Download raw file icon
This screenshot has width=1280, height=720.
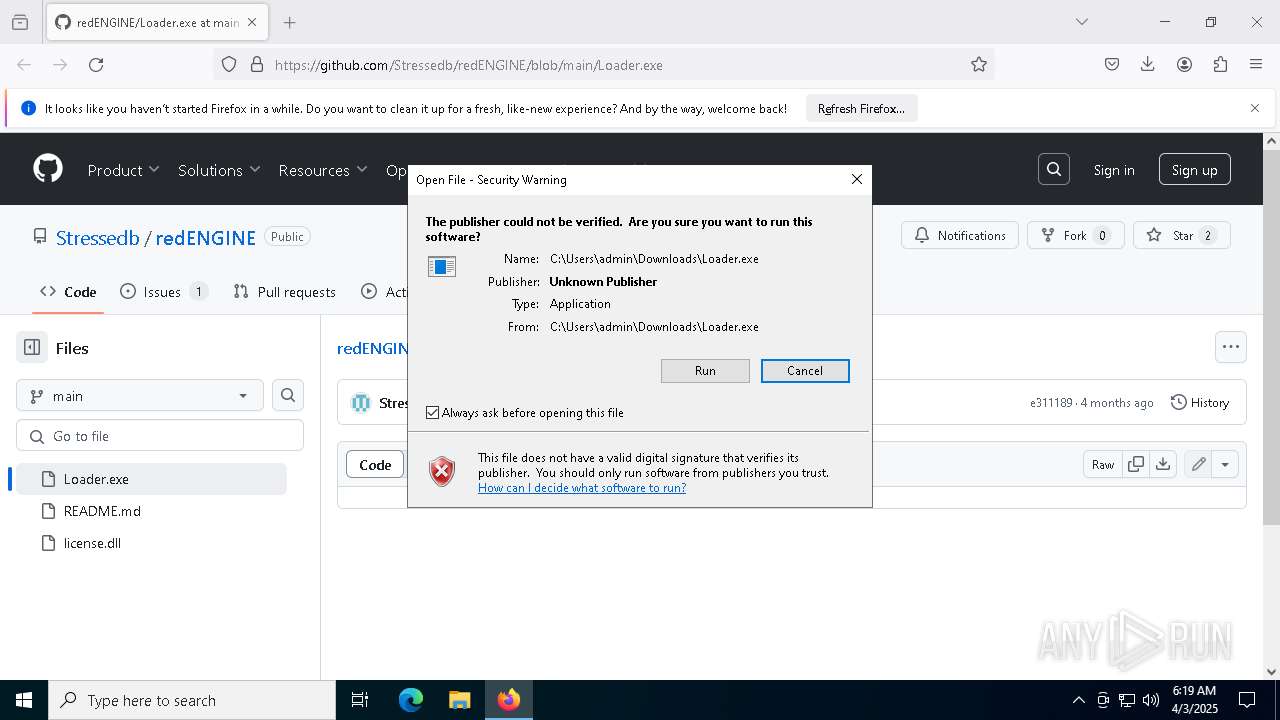pos(1163,464)
